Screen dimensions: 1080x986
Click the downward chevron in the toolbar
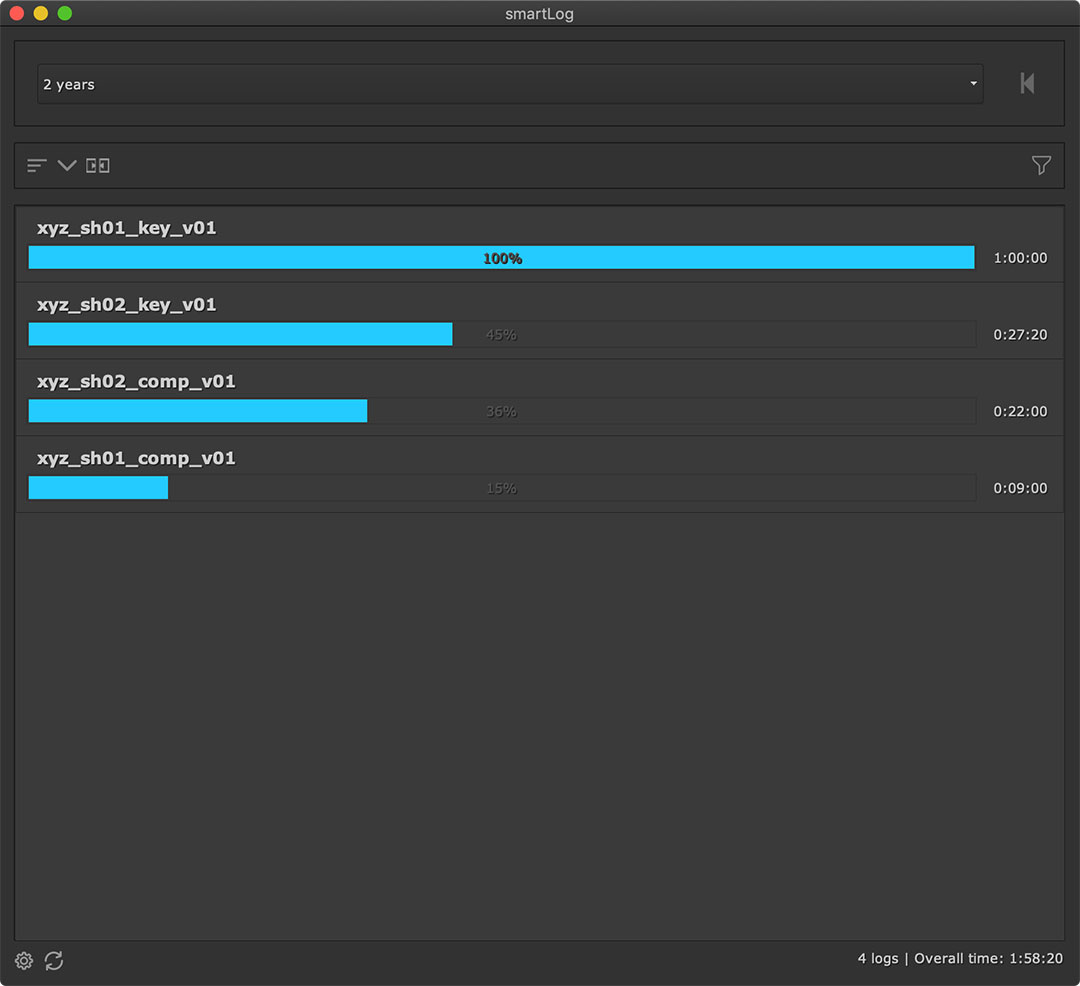pyautogui.click(x=67, y=166)
